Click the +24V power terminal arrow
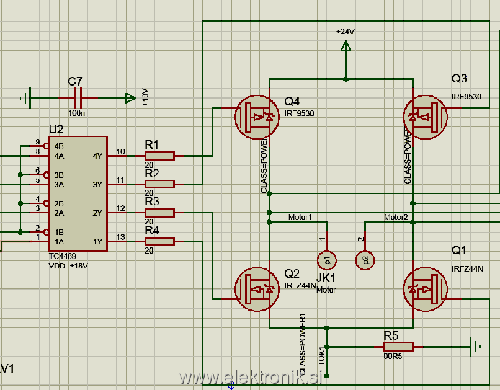Viewport: 500px width, 390px height. pyautogui.click(x=346, y=46)
